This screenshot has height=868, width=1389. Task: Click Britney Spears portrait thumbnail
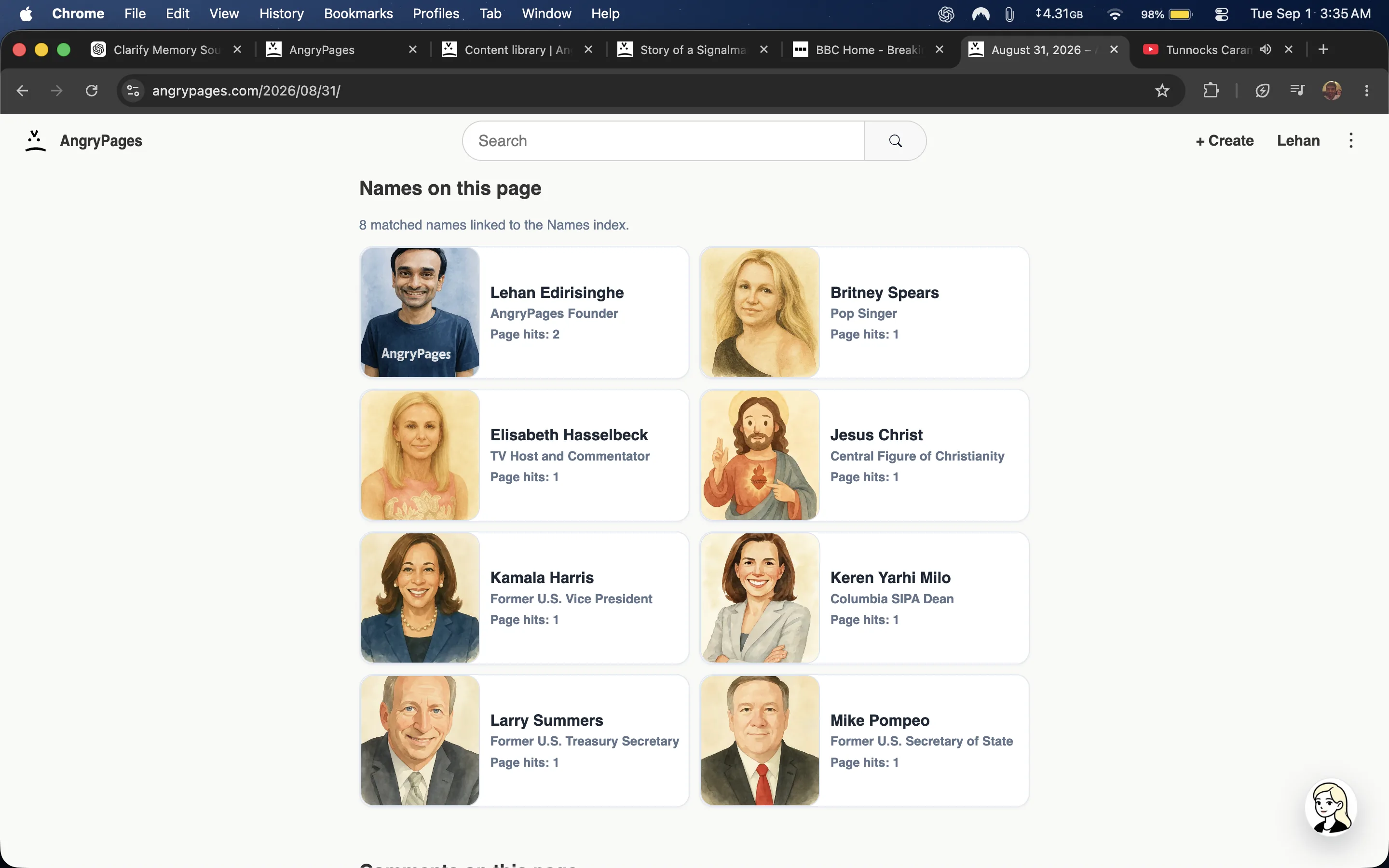[x=760, y=312]
